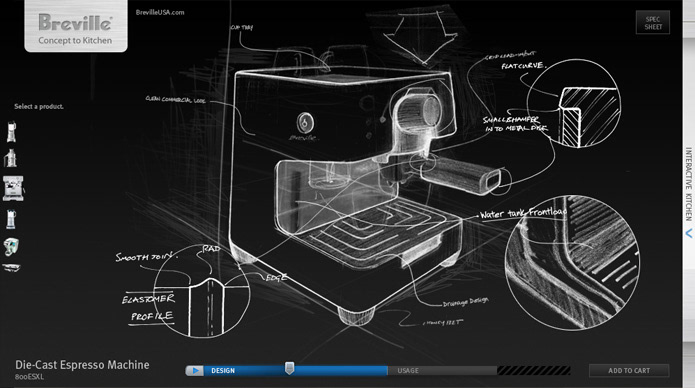Image resolution: width=695 pixels, height=388 pixels.
Task: Switch to the Design section
Action: tap(223, 370)
